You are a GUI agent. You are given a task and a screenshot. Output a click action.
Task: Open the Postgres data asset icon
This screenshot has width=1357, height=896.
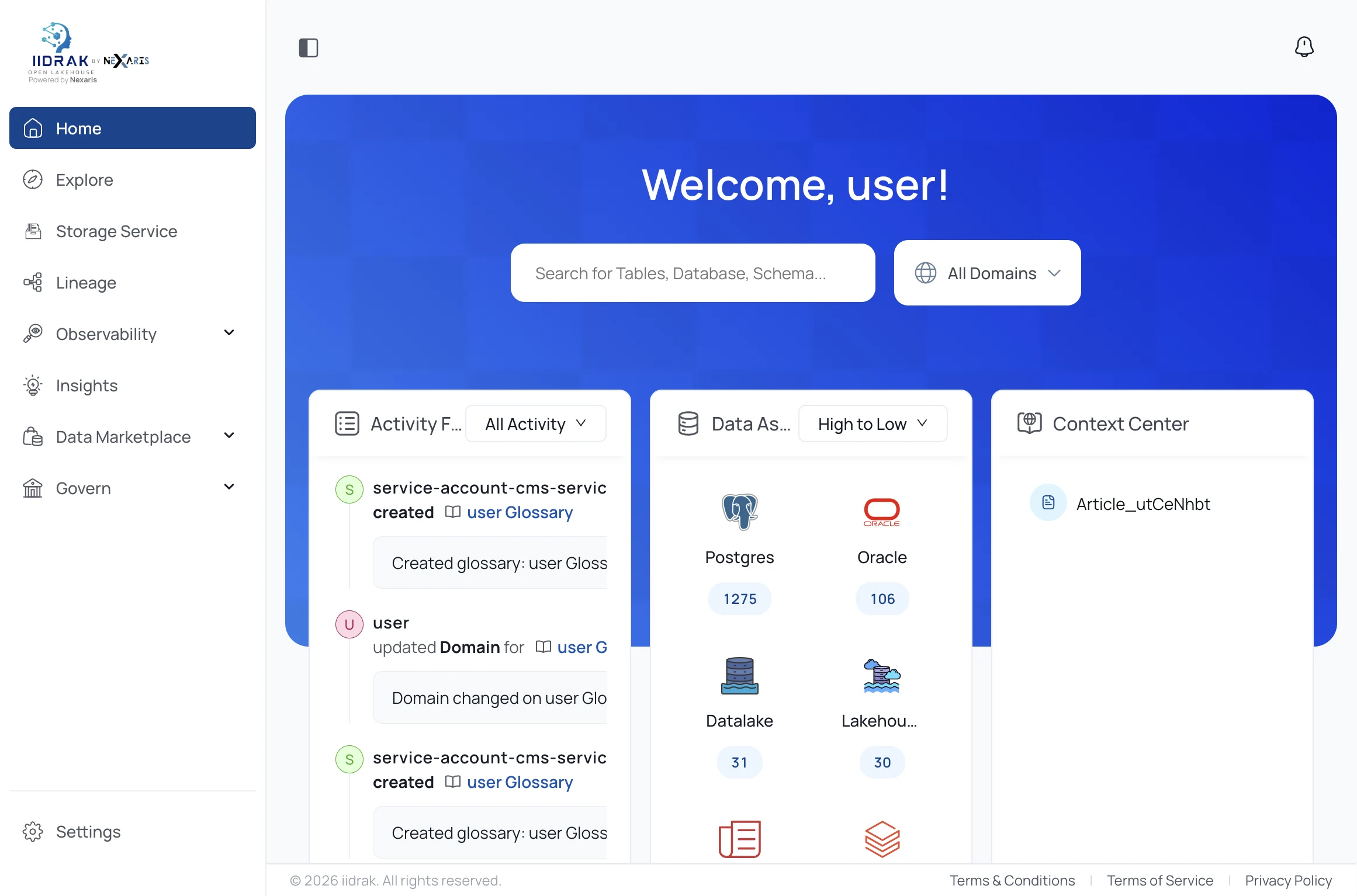point(739,512)
